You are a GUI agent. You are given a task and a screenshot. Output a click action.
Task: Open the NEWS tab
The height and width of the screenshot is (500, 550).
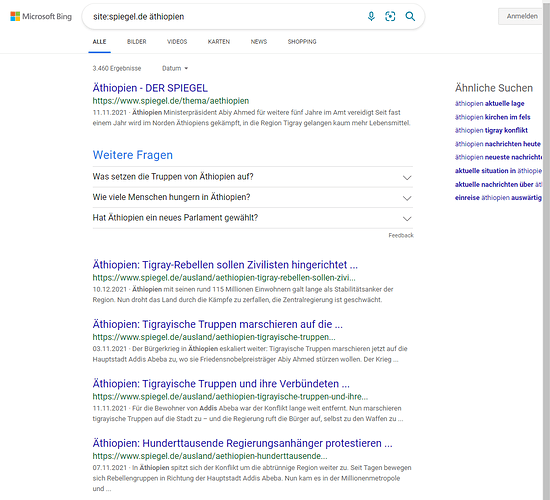pos(259,42)
